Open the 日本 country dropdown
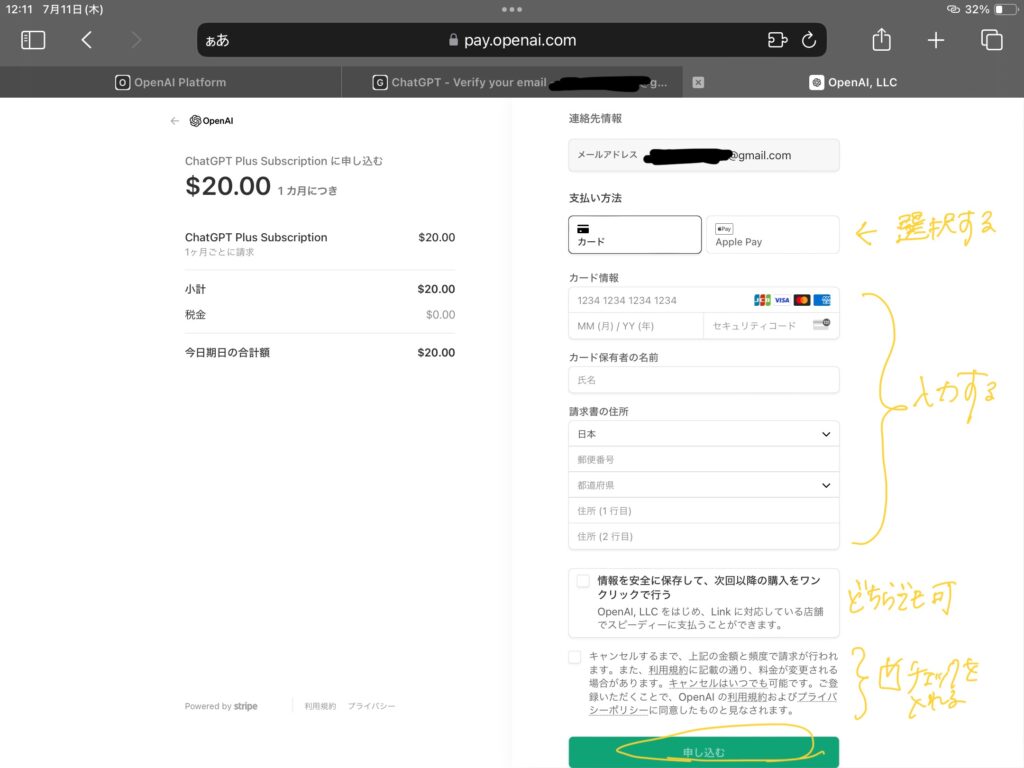The image size is (1024, 768). click(704, 434)
